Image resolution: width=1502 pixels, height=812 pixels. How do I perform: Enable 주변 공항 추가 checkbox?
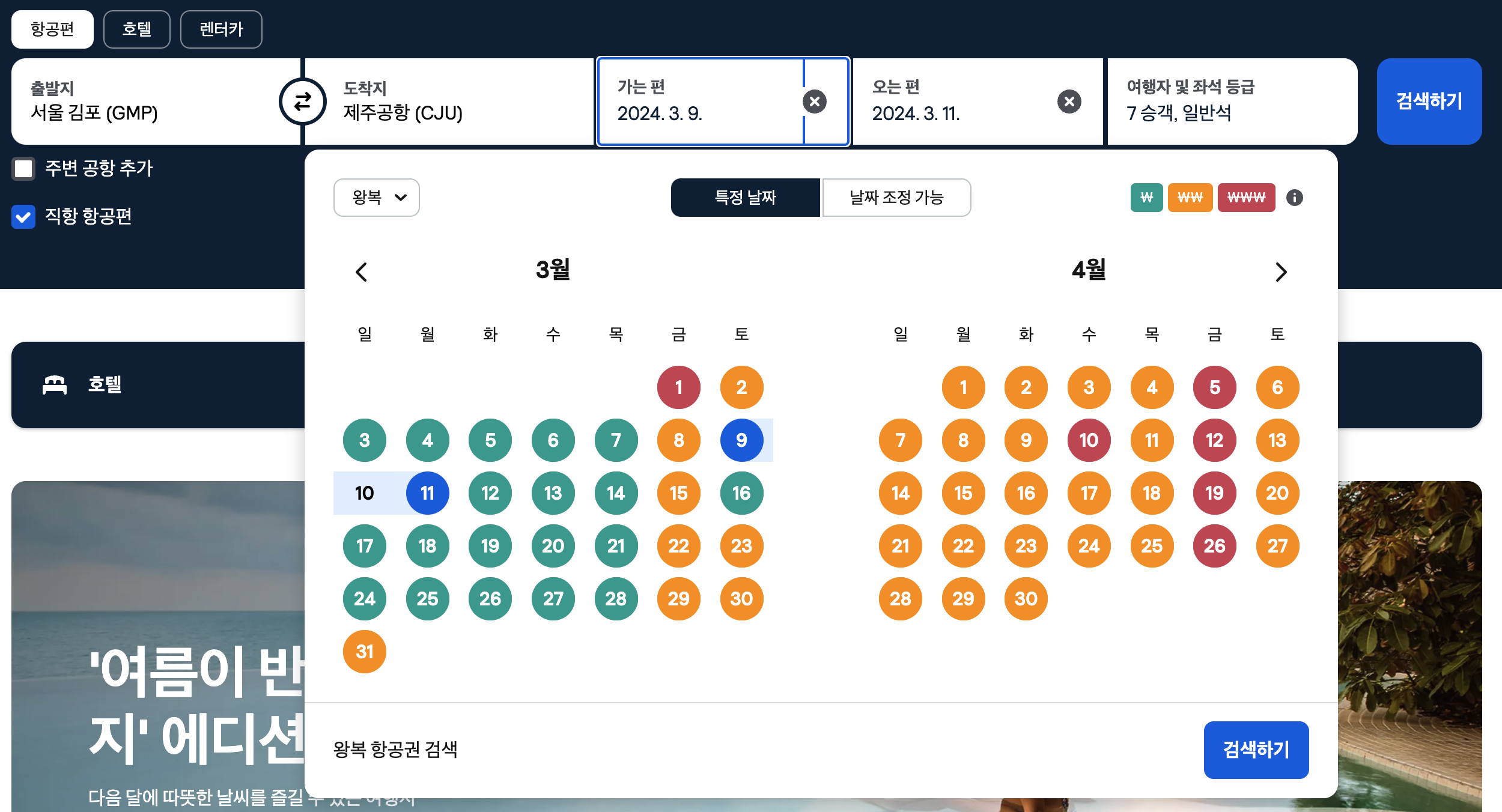tap(23, 169)
